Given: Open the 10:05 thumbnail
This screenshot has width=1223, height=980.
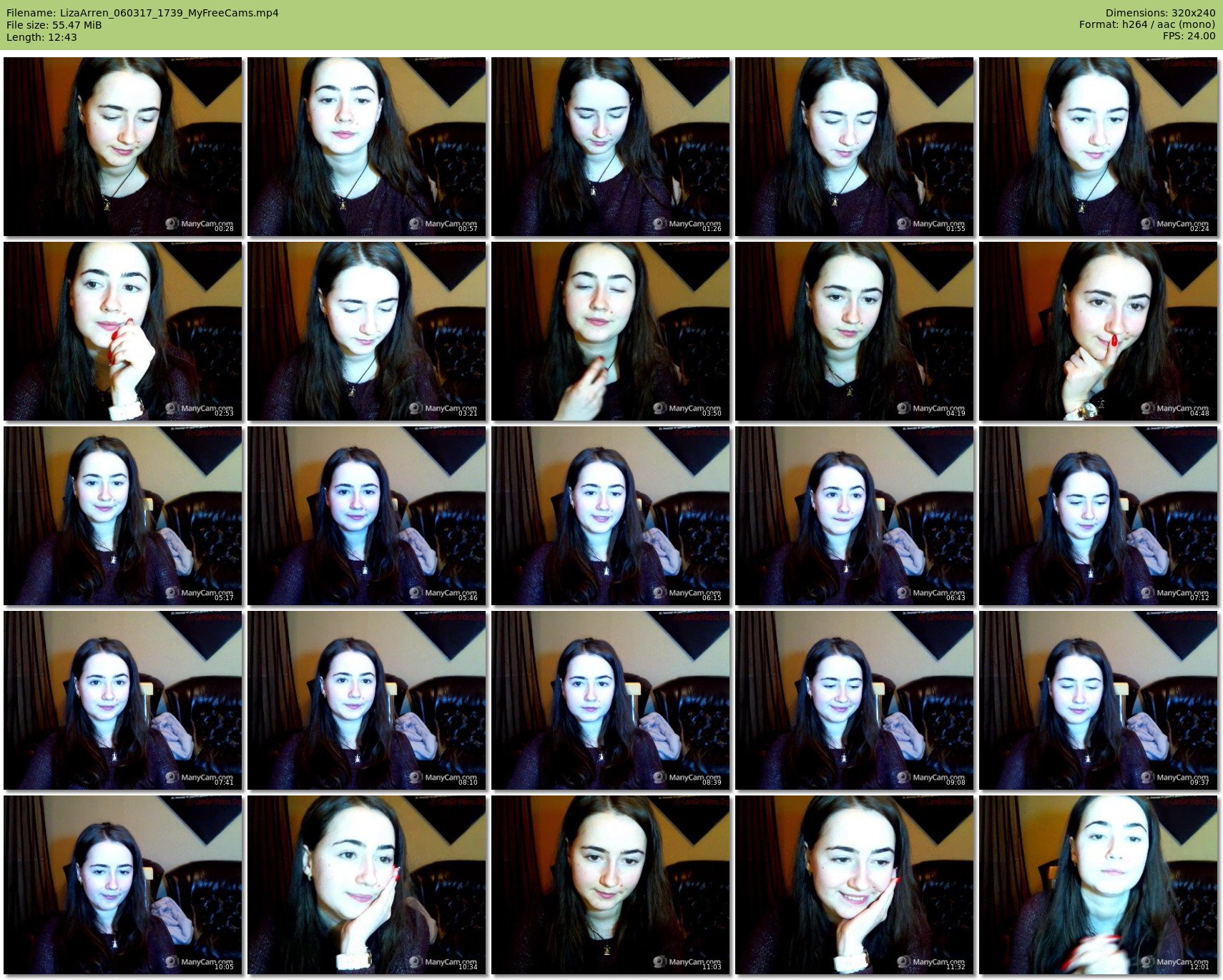Looking at the screenshot, I should coord(123,885).
